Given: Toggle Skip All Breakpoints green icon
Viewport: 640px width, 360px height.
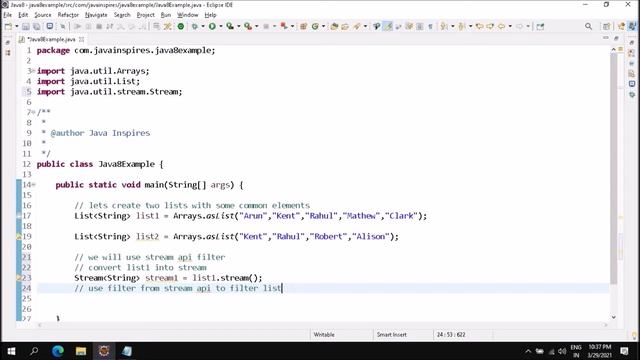Looking at the screenshot, I should tap(180, 27).
